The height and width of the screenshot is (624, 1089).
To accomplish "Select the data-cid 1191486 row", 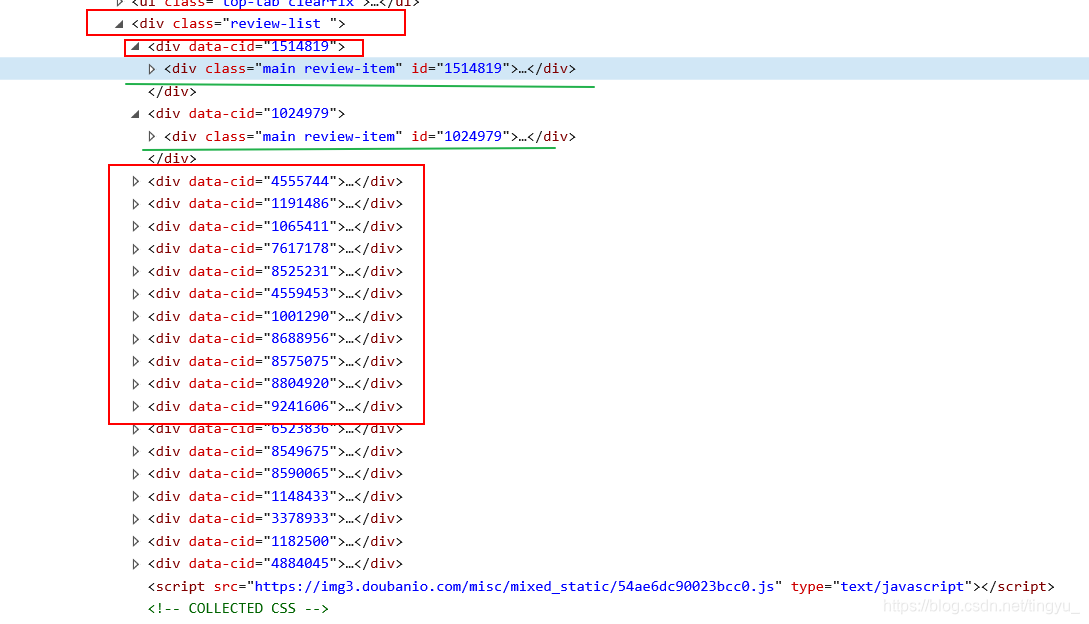I will click(275, 204).
